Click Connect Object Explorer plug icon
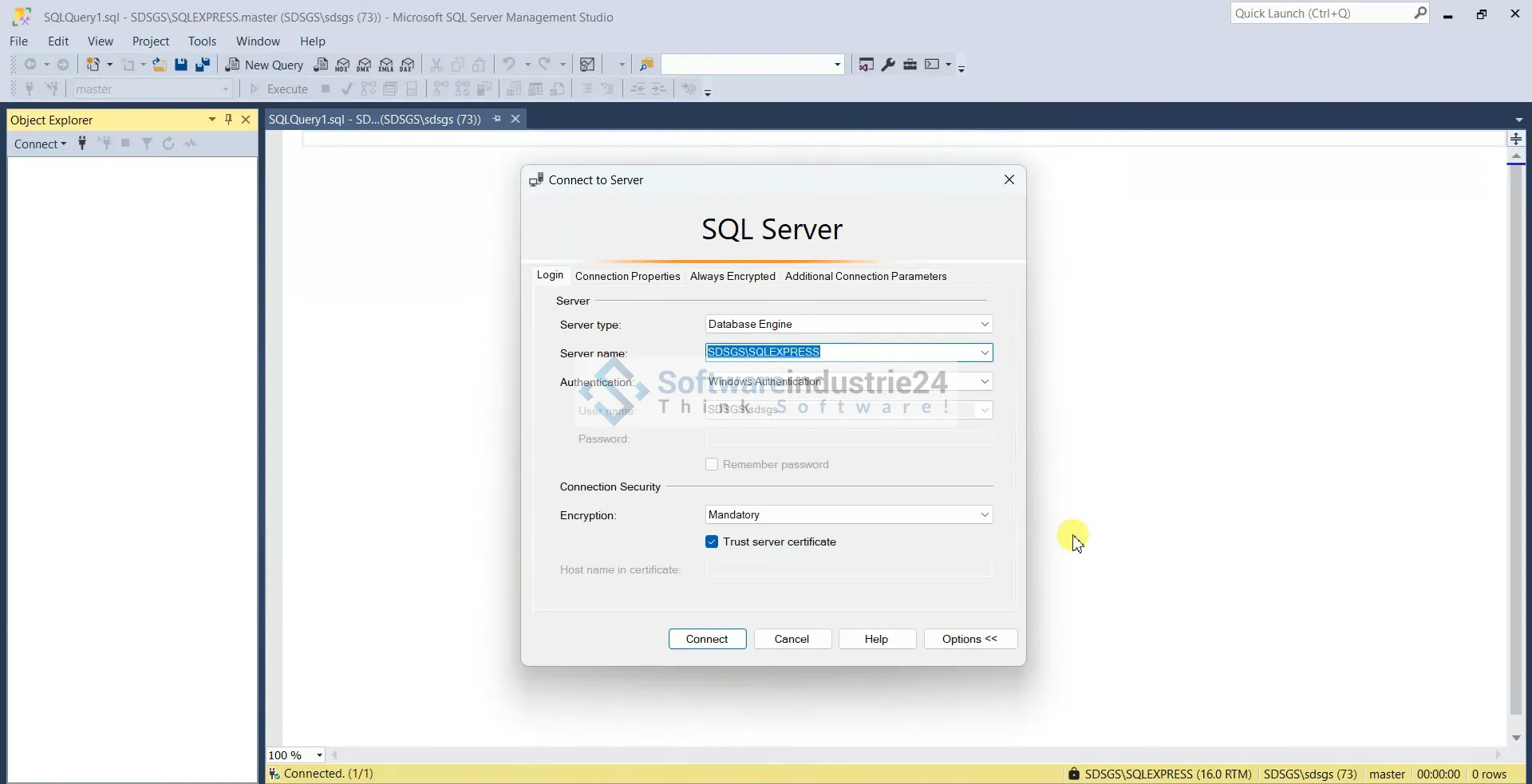The height and width of the screenshot is (784, 1532). click(82, 144)
